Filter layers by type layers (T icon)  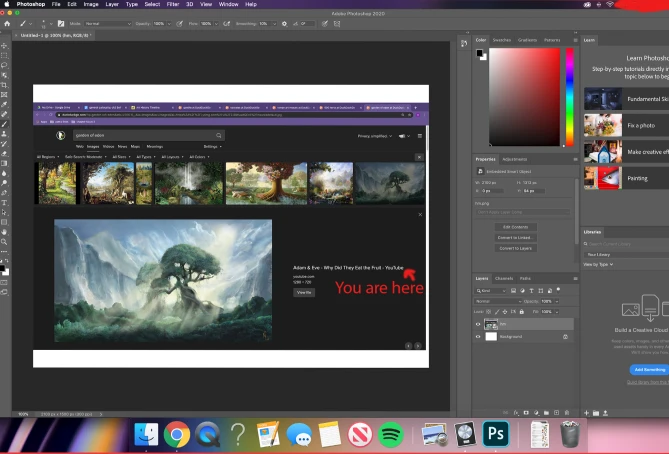coord(532,291)
